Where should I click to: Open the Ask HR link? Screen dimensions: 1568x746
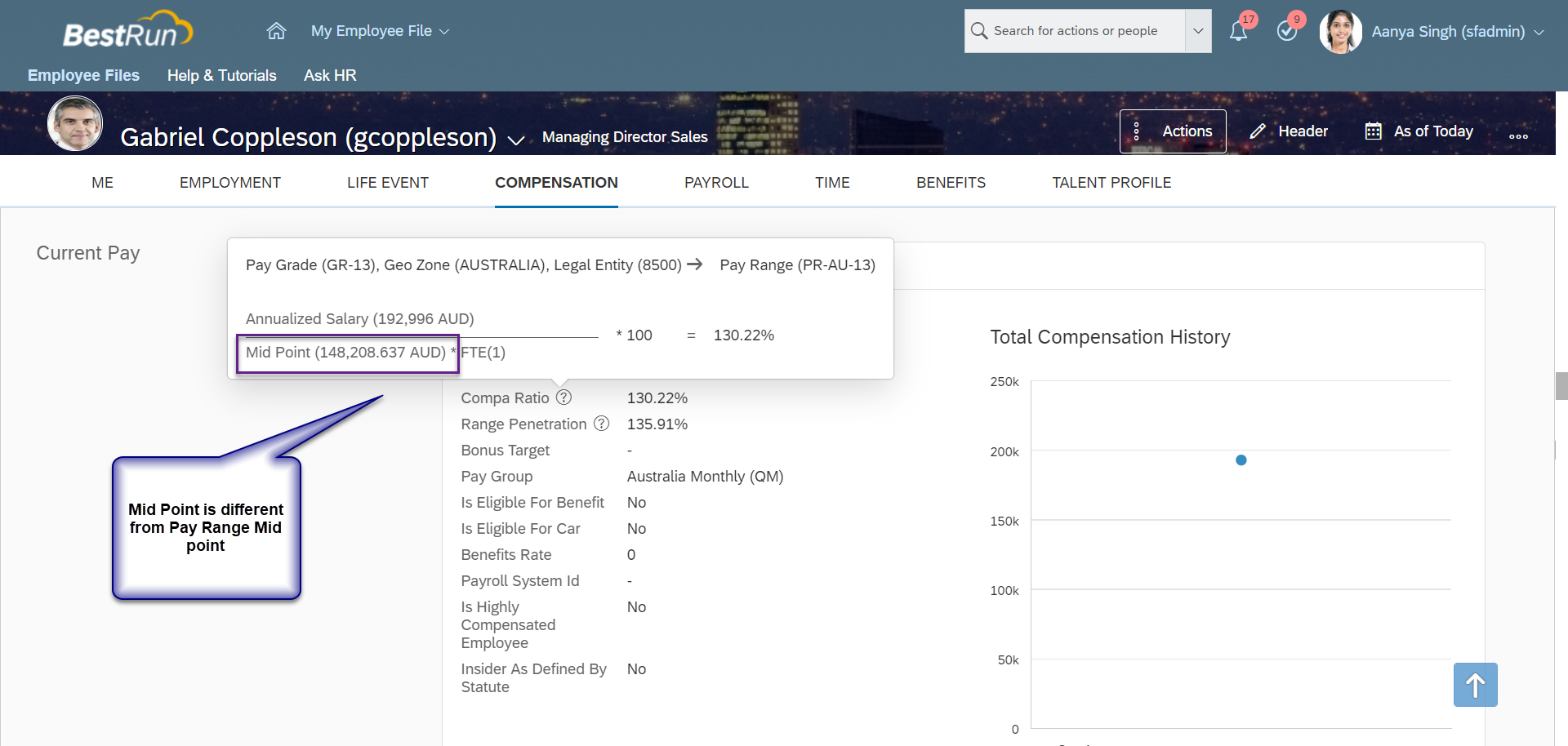click(330, 75)
